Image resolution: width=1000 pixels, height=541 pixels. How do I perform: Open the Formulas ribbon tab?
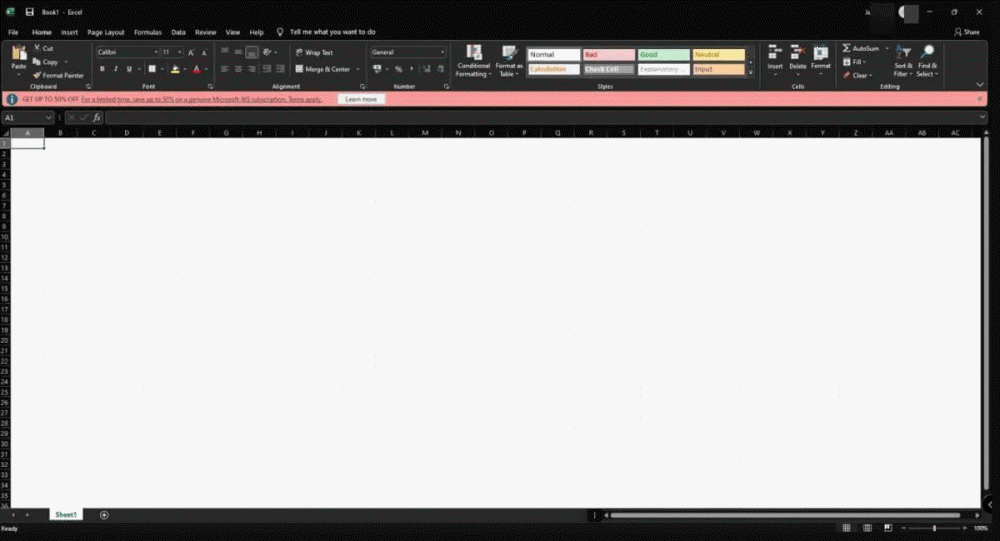[x=147, y=32]
